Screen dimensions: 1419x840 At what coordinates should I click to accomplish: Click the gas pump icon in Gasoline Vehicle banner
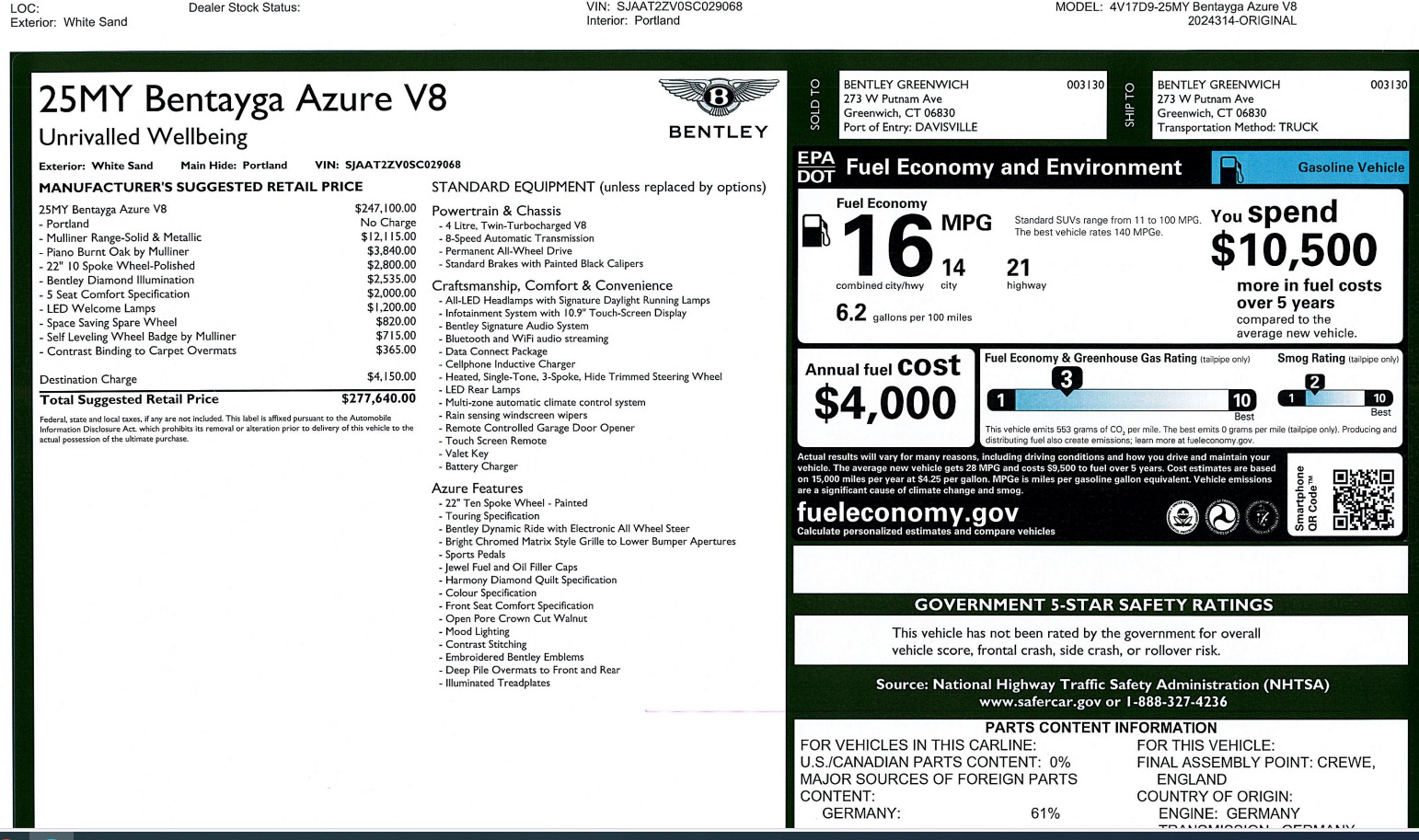(1230, 168)
